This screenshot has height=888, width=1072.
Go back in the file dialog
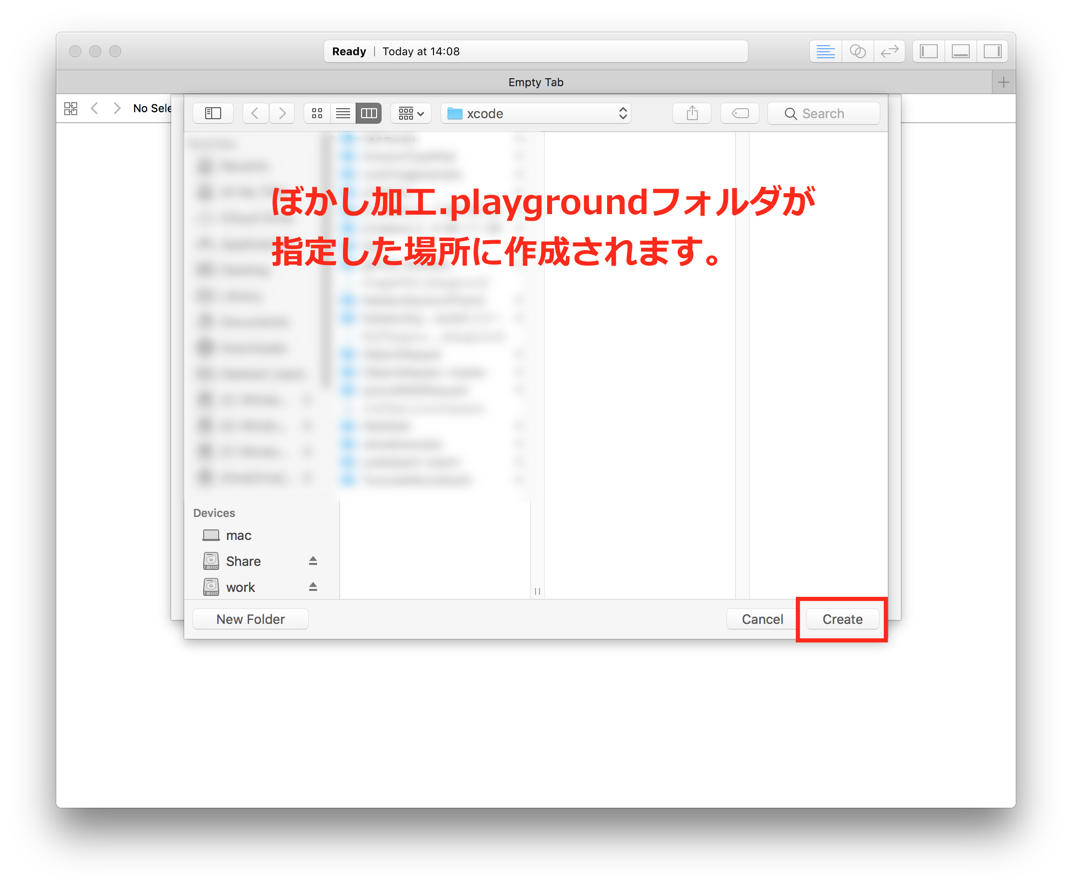pos(255,113)
